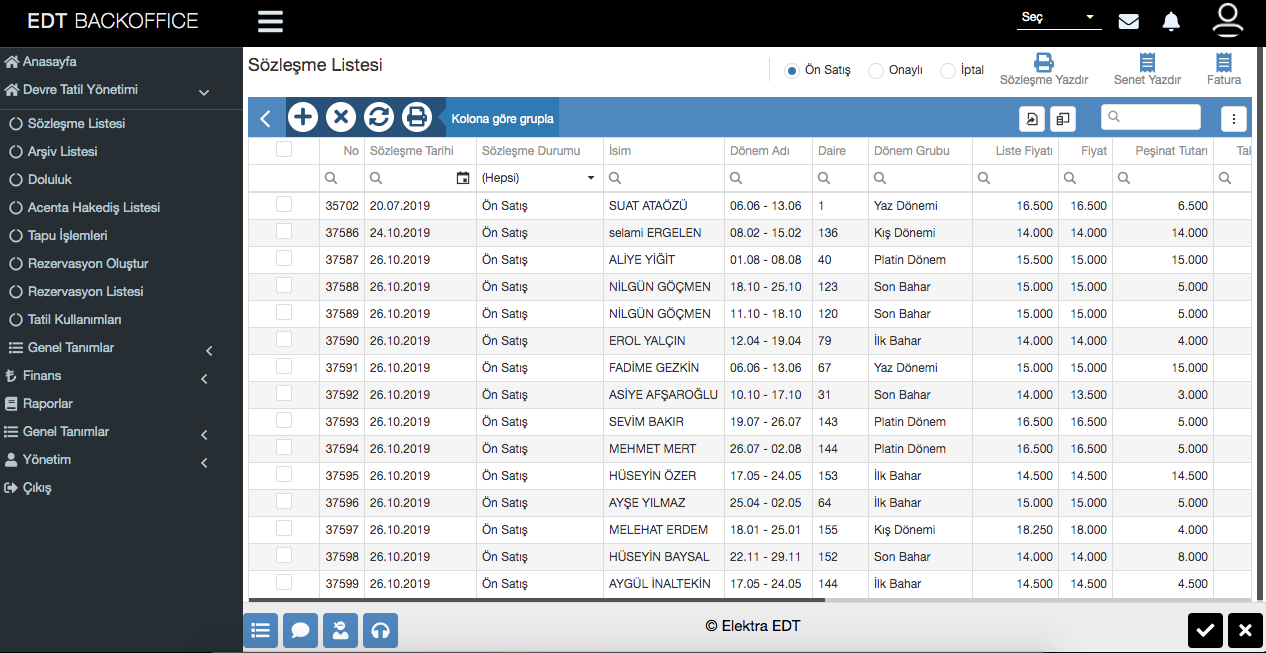Refresh the contract list
The height and width of the screenshot is (653, 1266).
379,117
